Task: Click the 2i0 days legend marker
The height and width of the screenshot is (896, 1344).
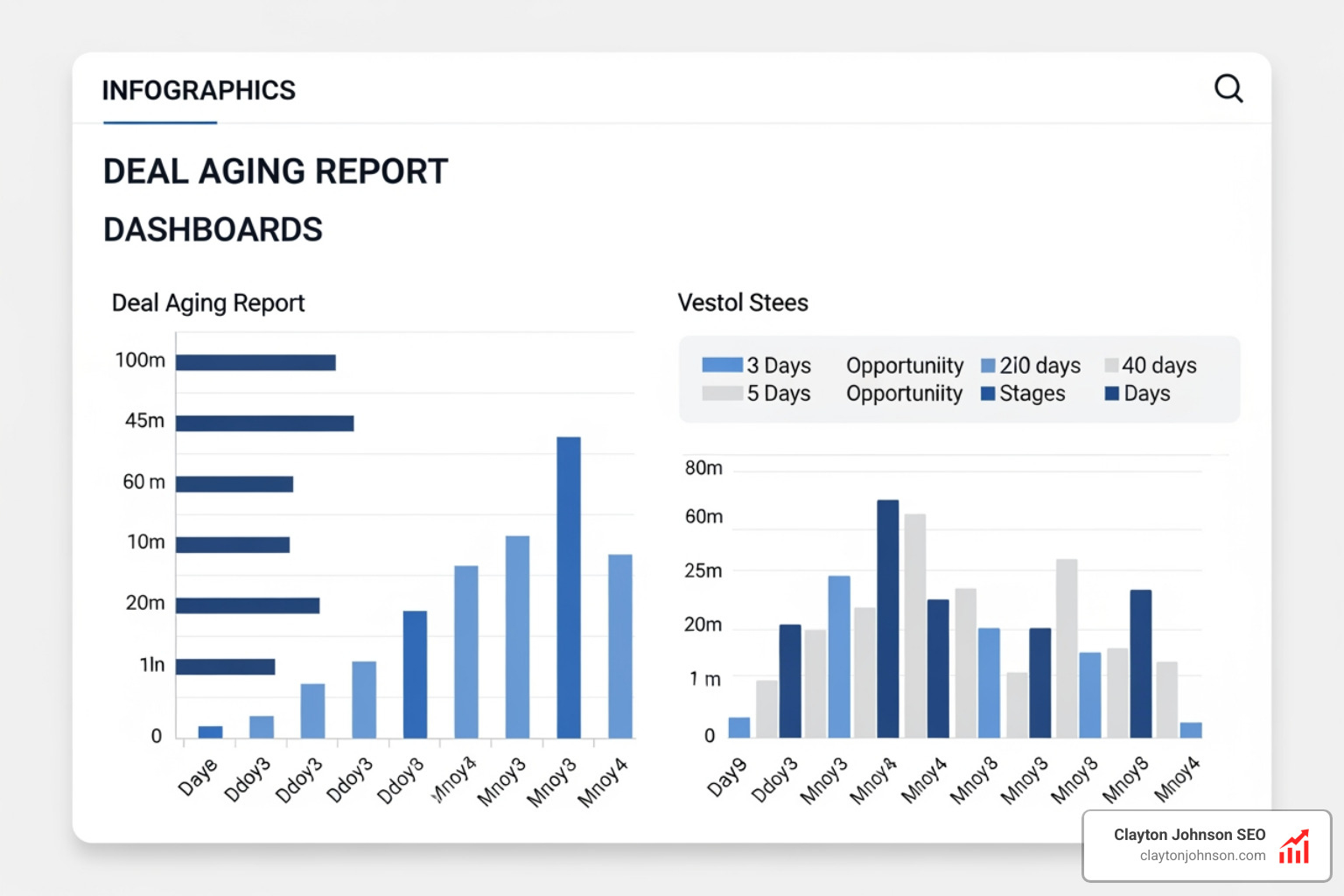Action: [987, 365]
